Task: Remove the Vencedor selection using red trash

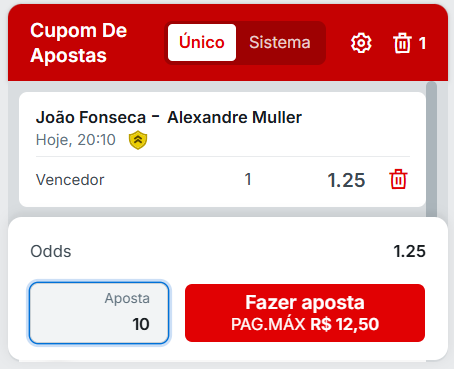Action: point(398,179)
